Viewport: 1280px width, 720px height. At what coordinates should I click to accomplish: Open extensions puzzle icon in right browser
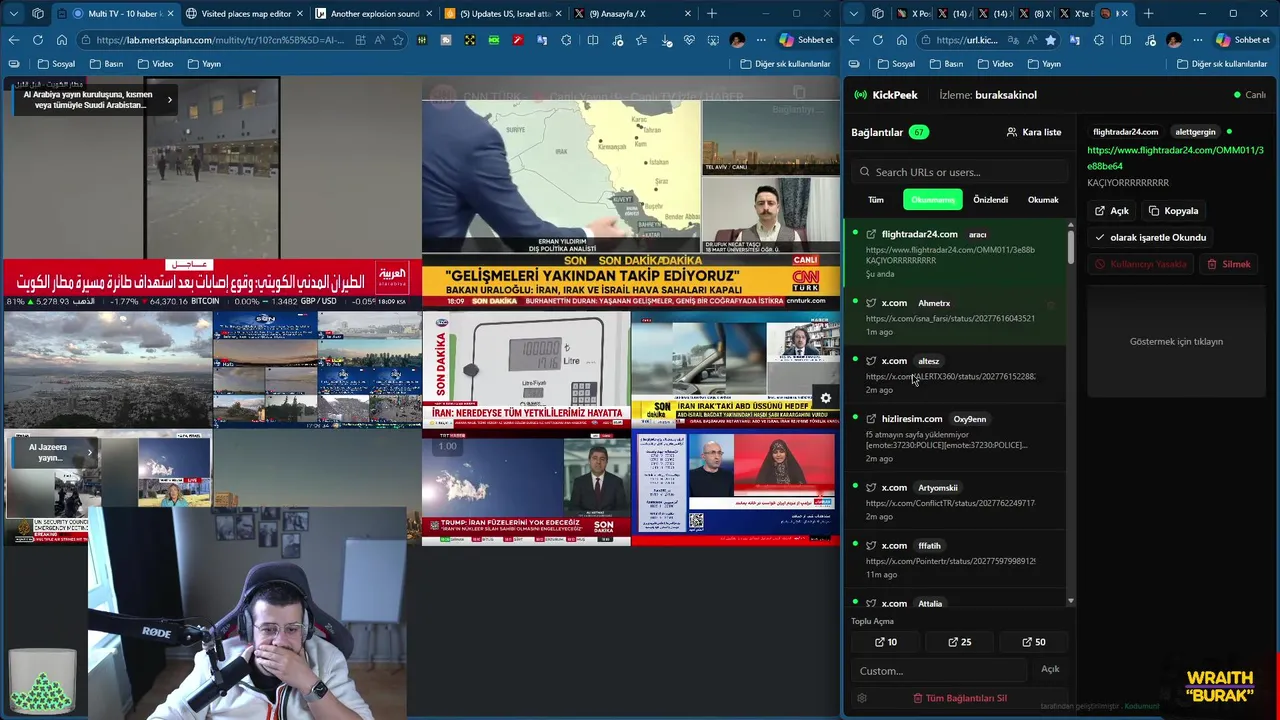1099,40
